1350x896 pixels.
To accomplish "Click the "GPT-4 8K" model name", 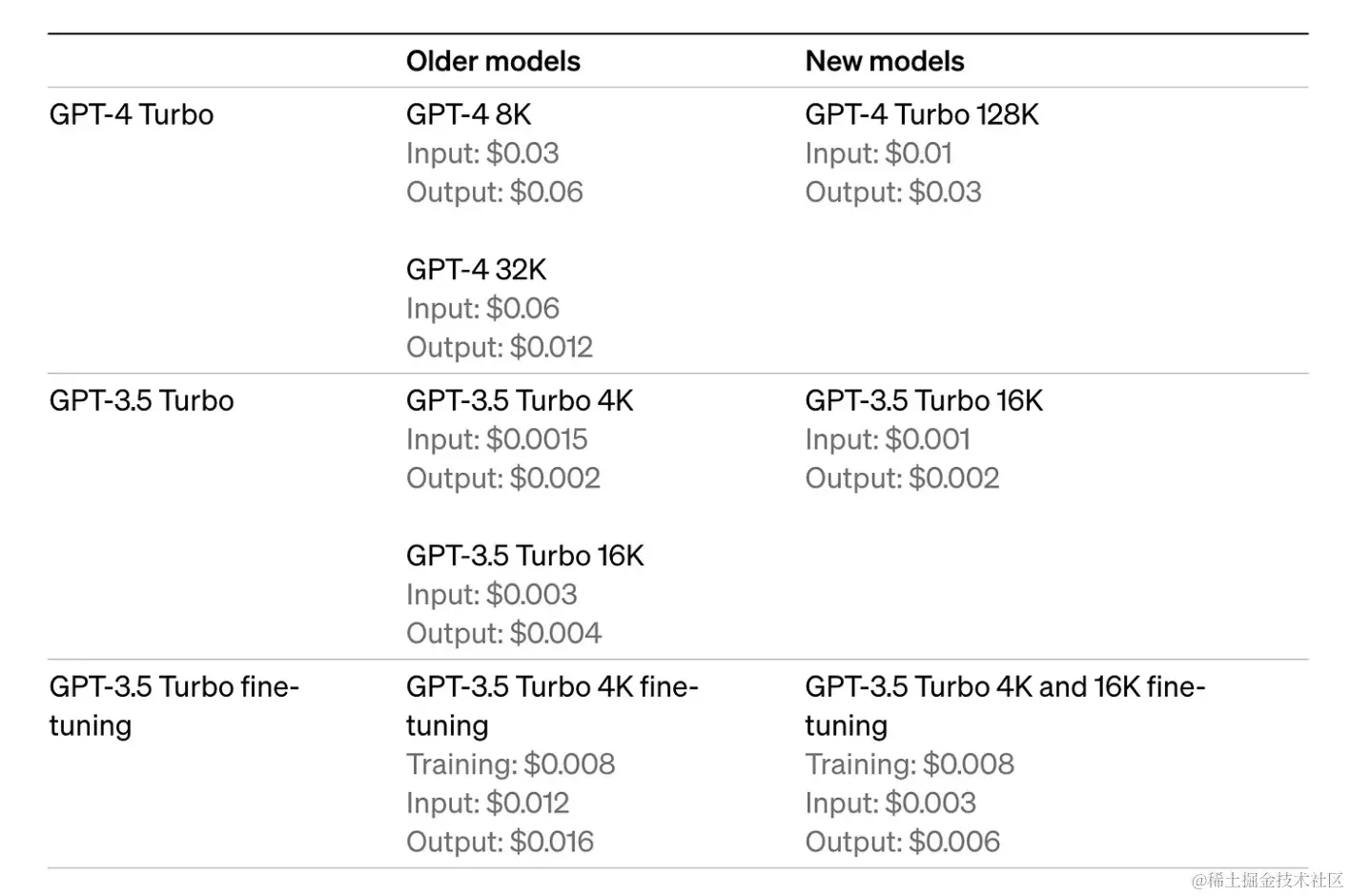I will click(468, 115).
